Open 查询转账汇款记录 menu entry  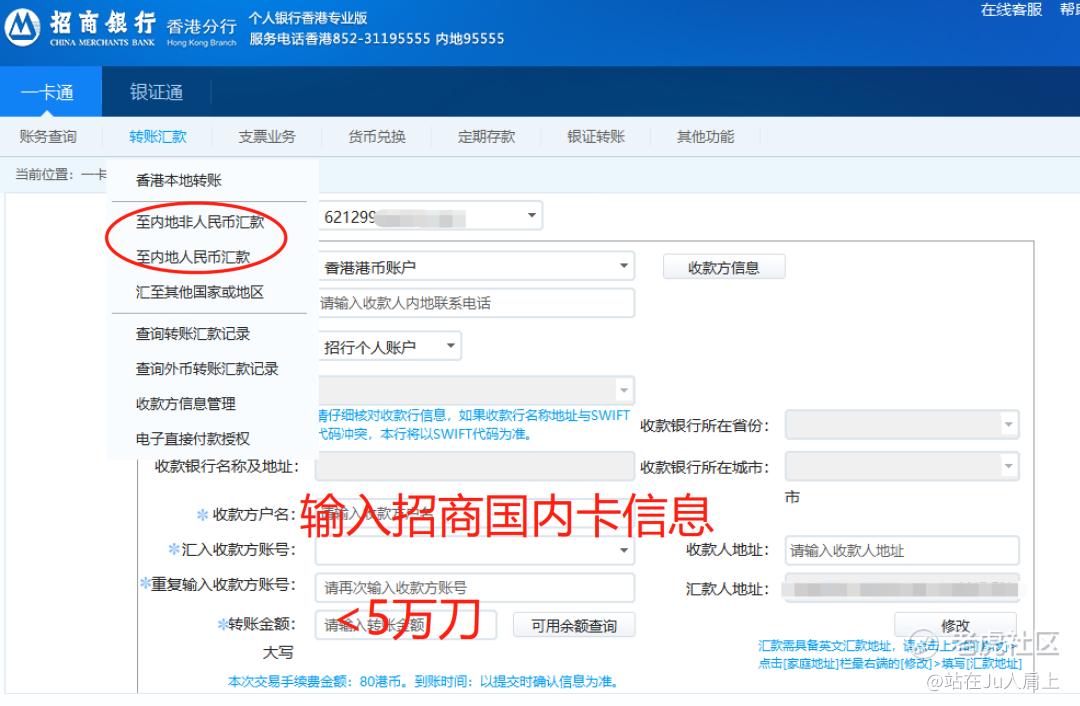[x=193, y=334]
